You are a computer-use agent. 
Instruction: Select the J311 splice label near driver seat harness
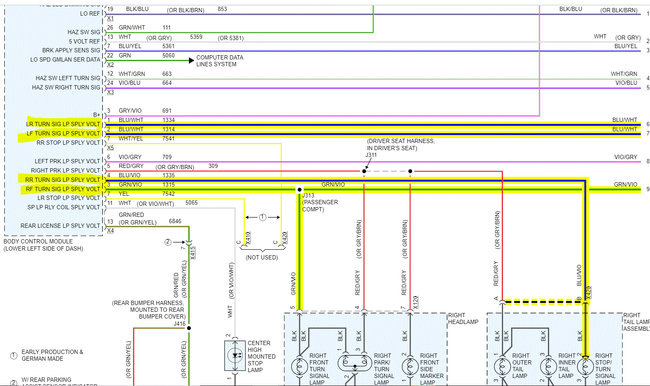point(371,155)
